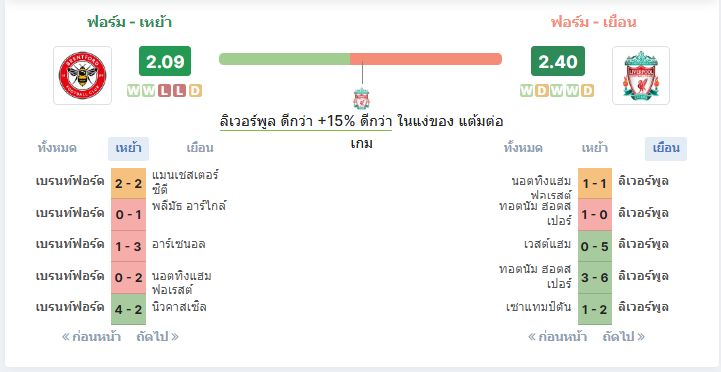Open the West Ham 0 - 5 Liverpool score
Viewport: 721px width, 372px height.
(595, 246)
